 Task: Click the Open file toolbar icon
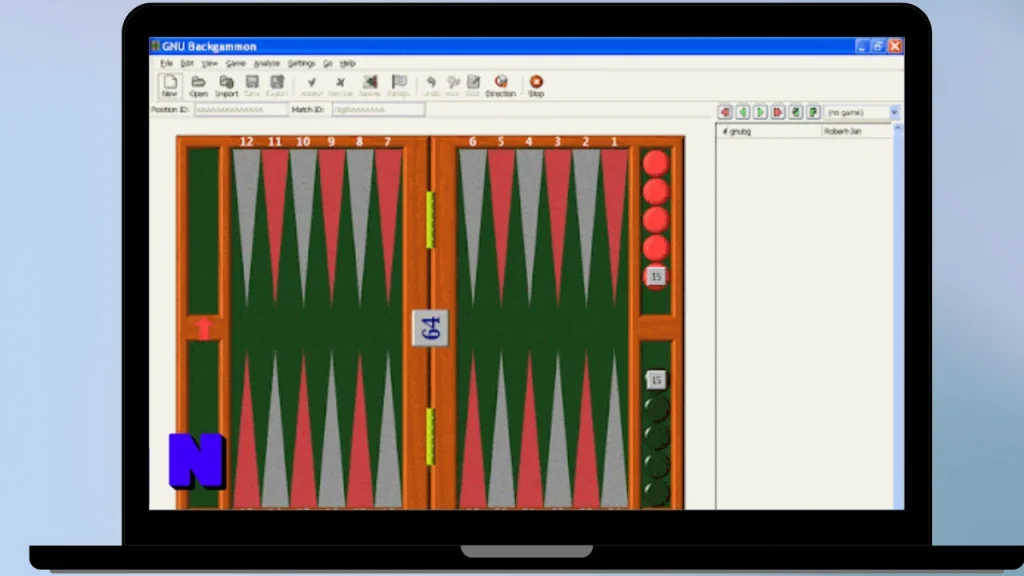tap(198, 86)
